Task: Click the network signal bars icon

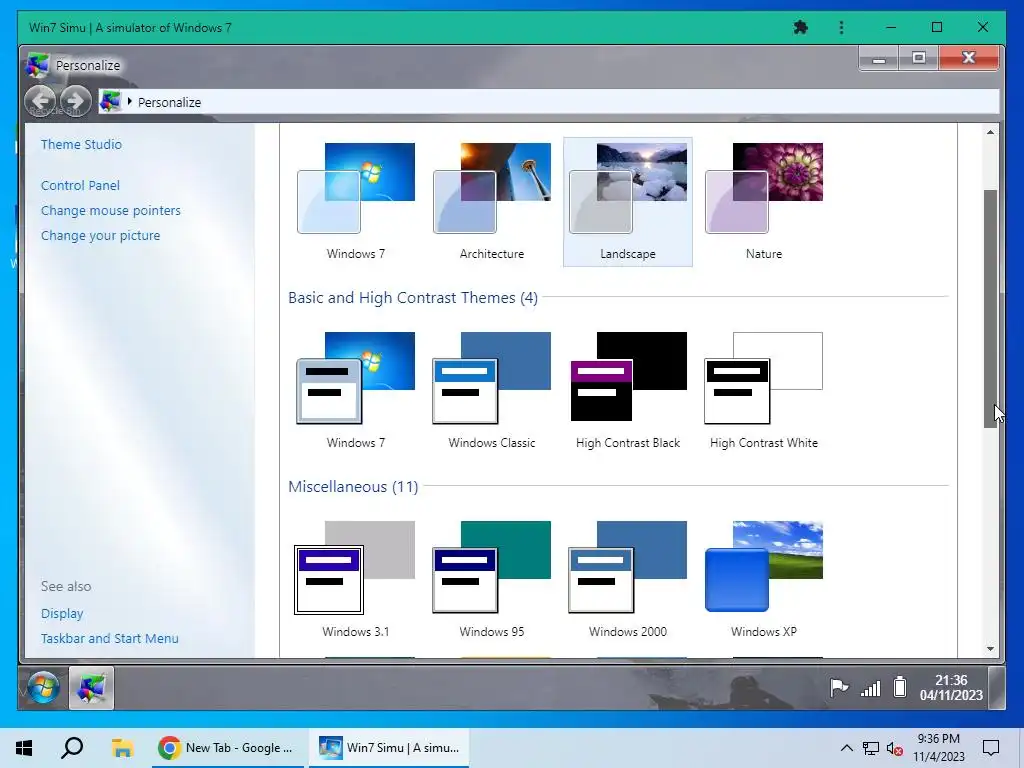Action: (x=871, y=688)
